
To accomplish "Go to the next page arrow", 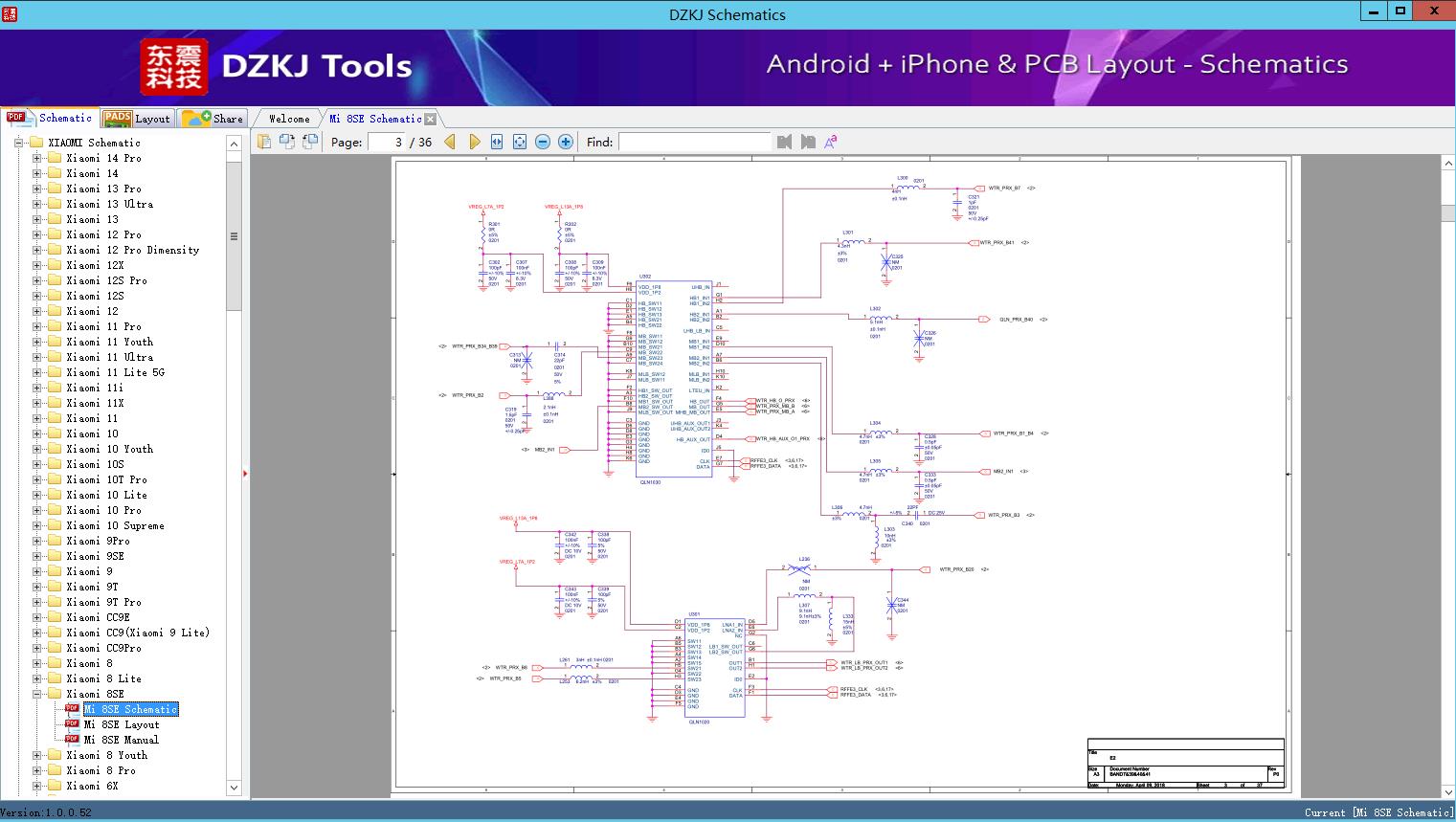I will coord(474,142).
